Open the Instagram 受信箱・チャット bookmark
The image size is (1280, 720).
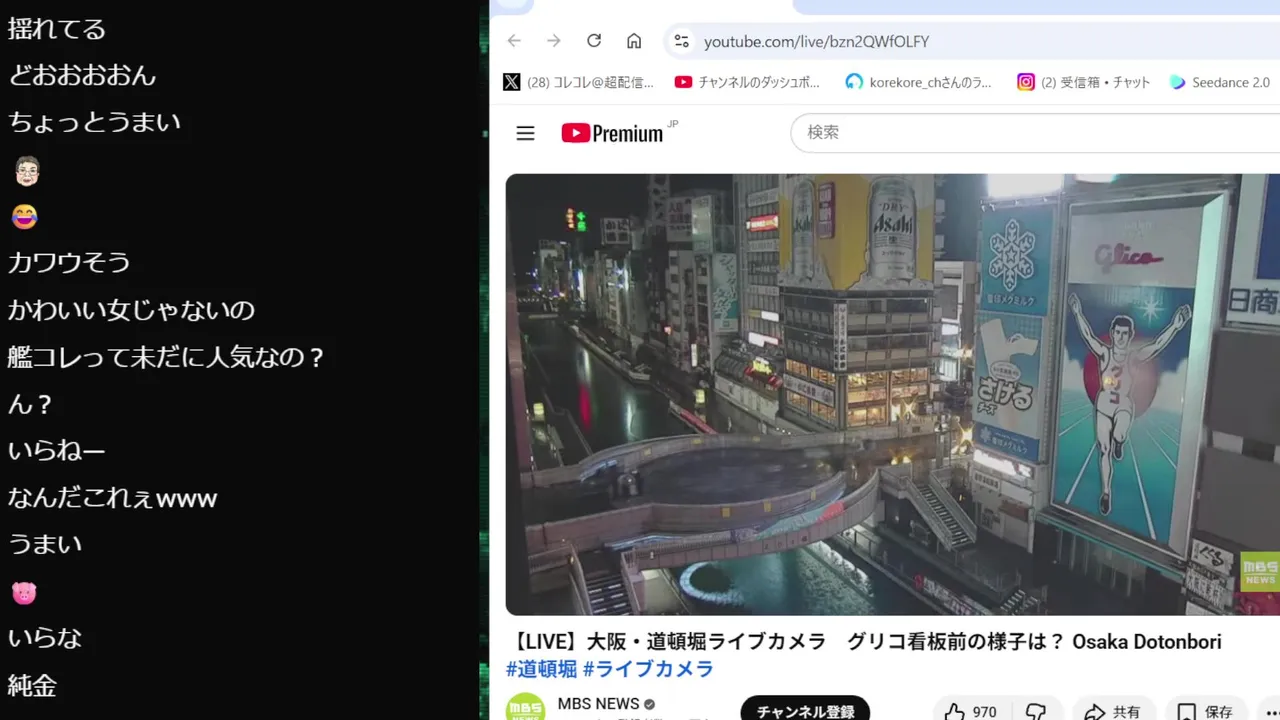1084,82
